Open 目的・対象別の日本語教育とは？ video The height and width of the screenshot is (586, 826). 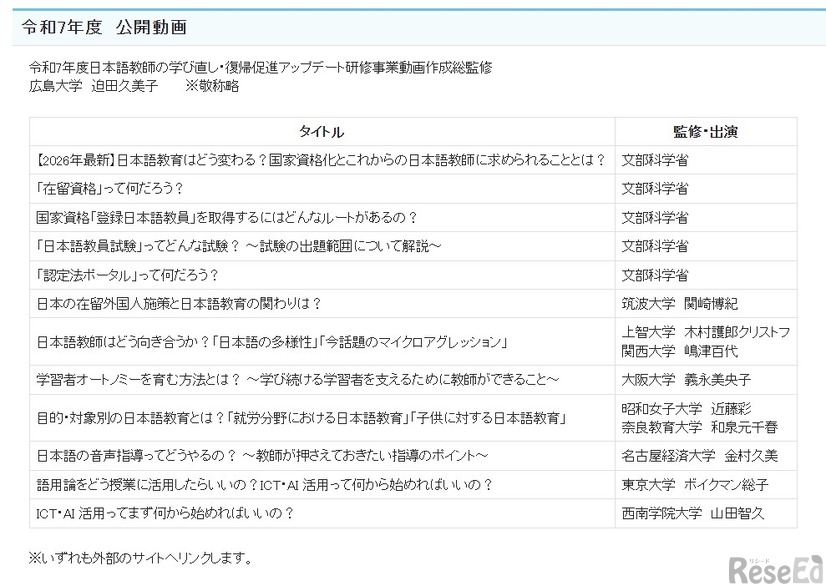(301, 418)
